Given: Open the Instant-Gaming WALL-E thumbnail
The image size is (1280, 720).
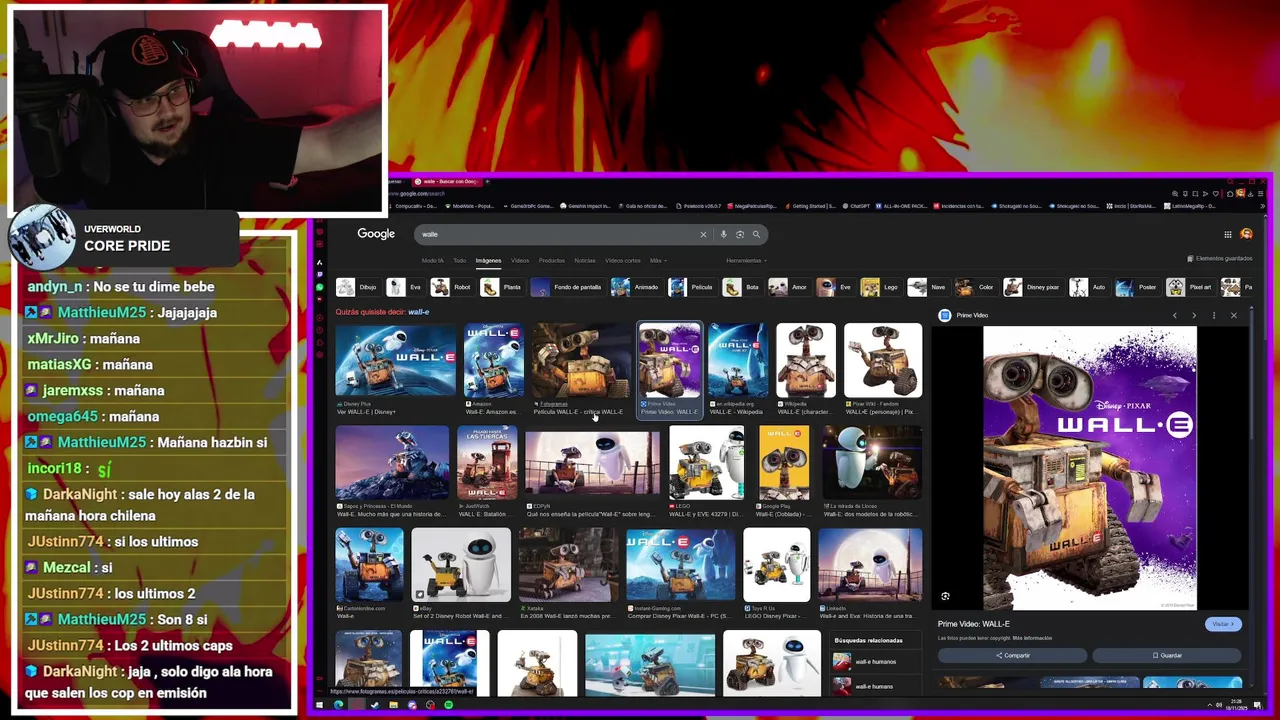Looking at the screenshot, I should click(680, 565).
